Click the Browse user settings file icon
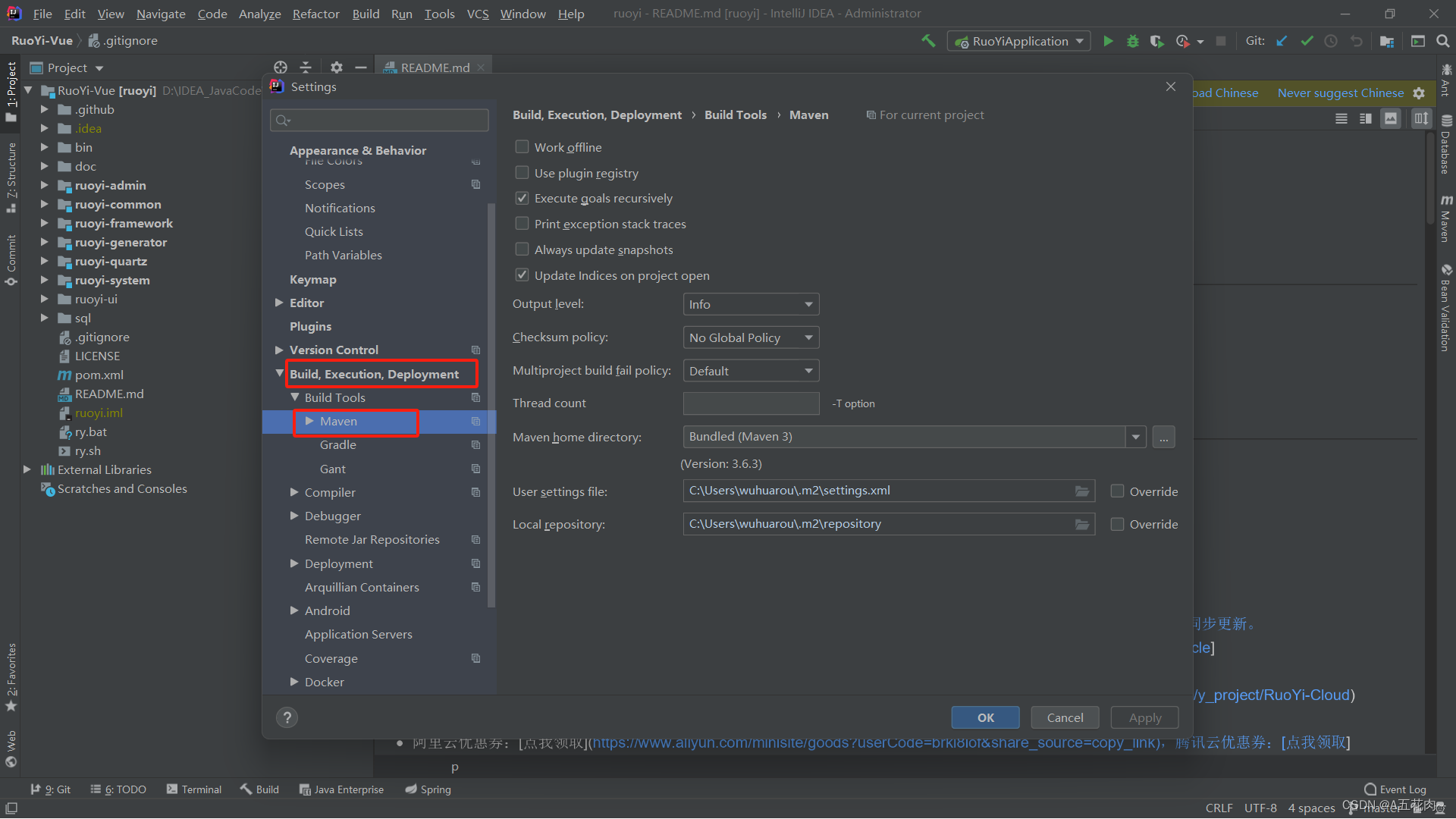 (x=1082, y=490)
